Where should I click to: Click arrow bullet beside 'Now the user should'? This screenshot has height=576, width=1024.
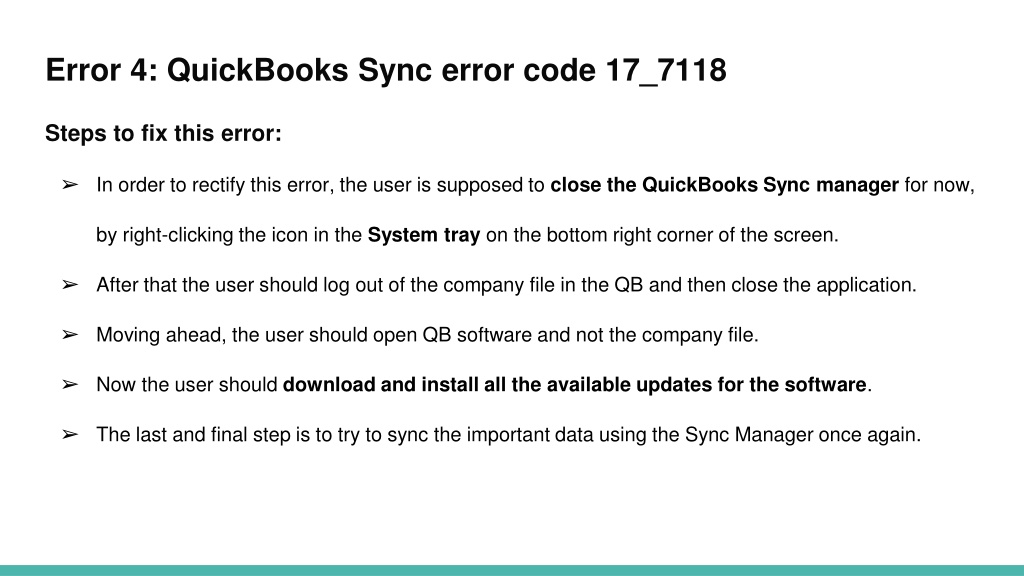(x=70, y=385)
